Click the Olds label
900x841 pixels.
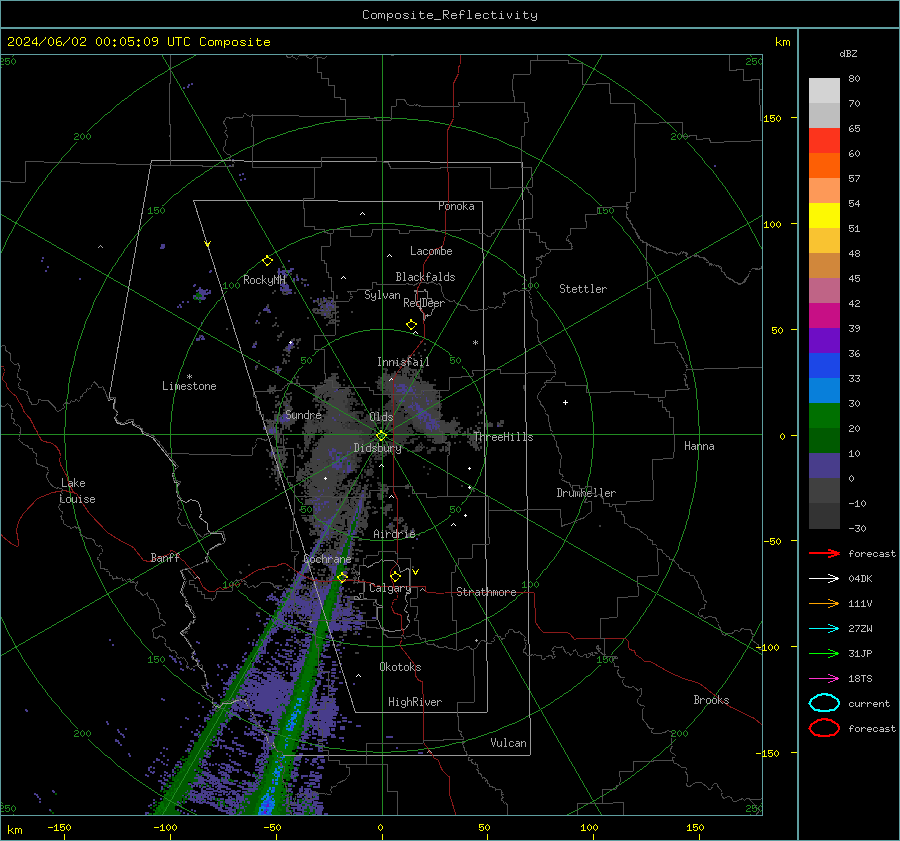[x=381, y=417]
